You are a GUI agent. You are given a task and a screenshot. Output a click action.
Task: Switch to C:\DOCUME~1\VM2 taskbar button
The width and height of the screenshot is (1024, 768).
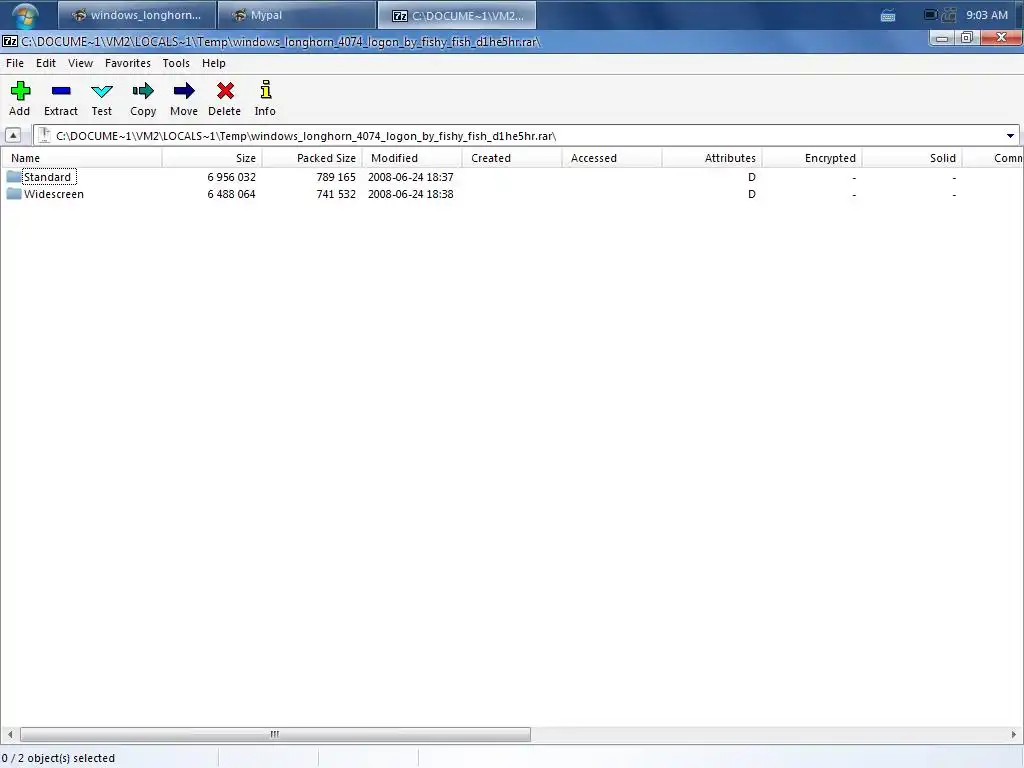457,15
